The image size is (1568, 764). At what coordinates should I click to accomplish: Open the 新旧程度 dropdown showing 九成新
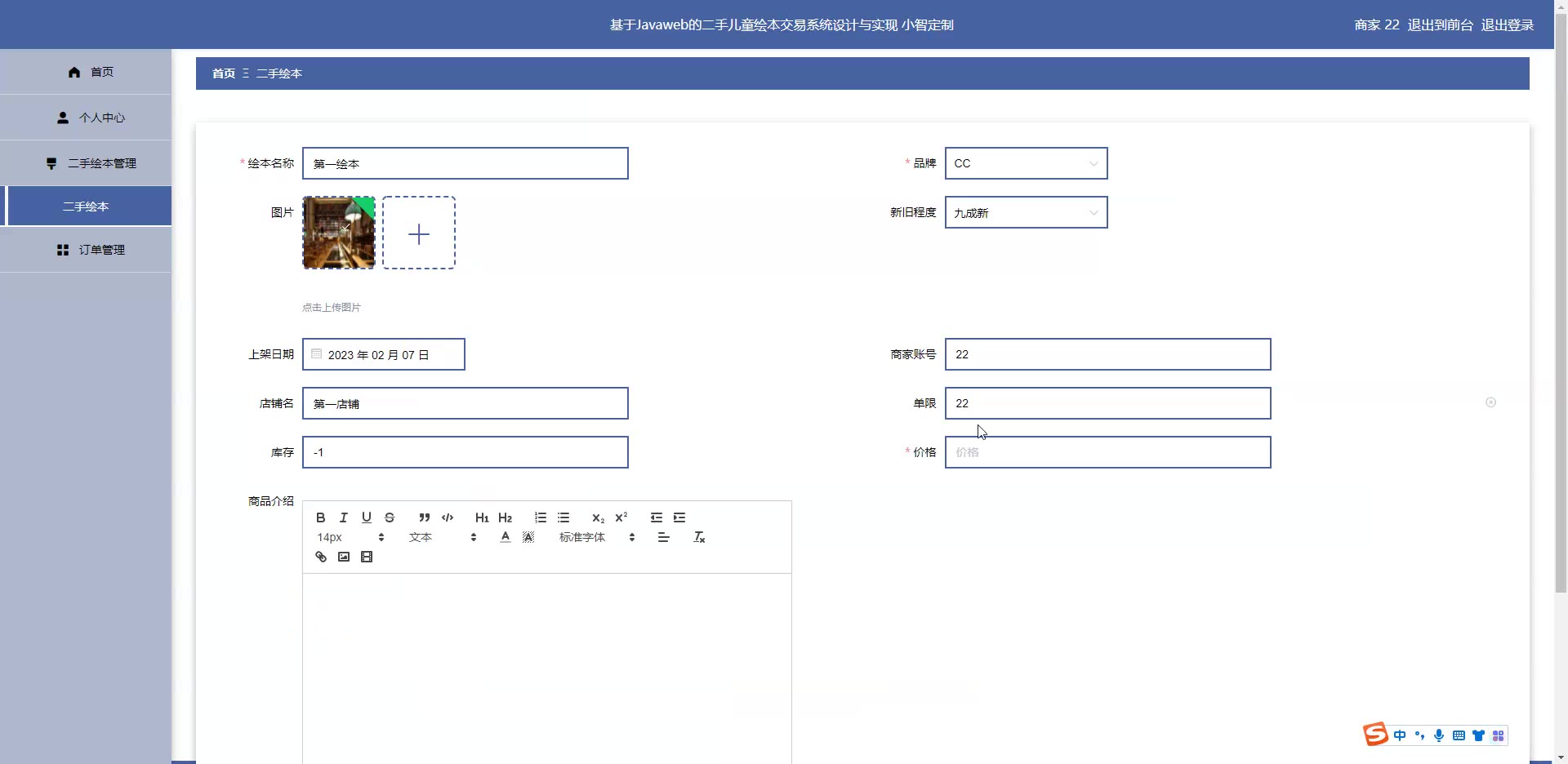coord(1026,212)
